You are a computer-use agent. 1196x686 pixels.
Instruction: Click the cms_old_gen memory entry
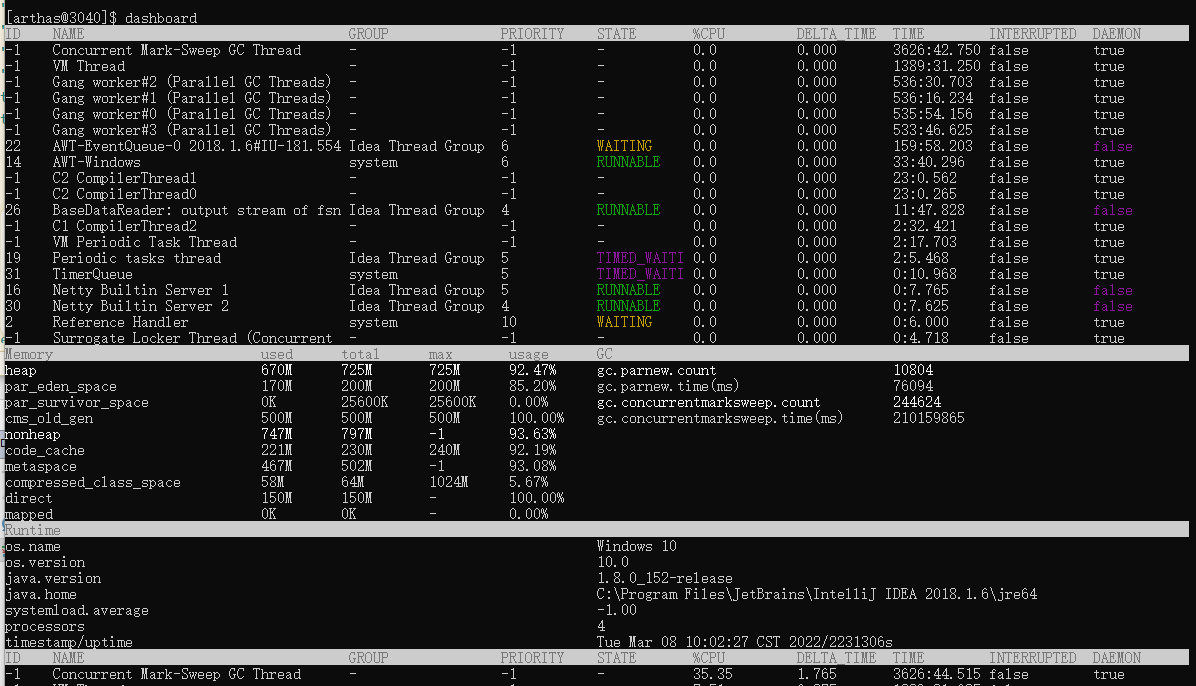pyautogui.click(x=46, y=418)
